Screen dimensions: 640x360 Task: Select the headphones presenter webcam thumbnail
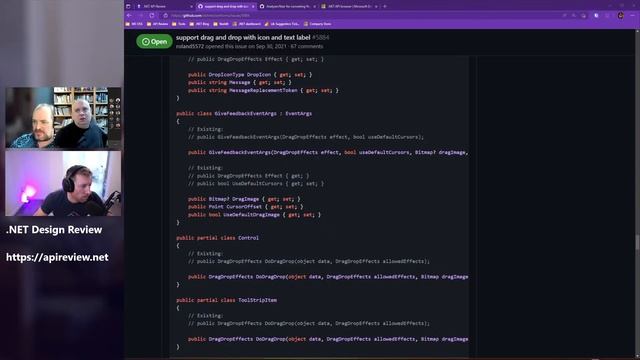63,183
